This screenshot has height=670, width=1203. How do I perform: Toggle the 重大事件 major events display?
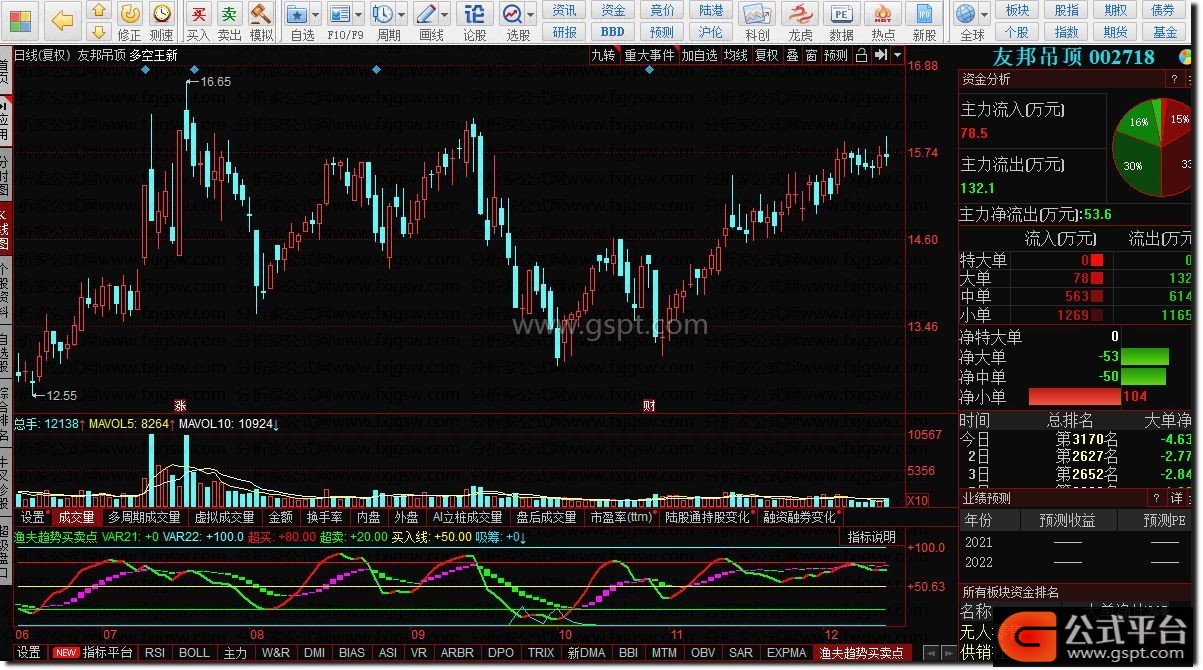pos(649,55)
